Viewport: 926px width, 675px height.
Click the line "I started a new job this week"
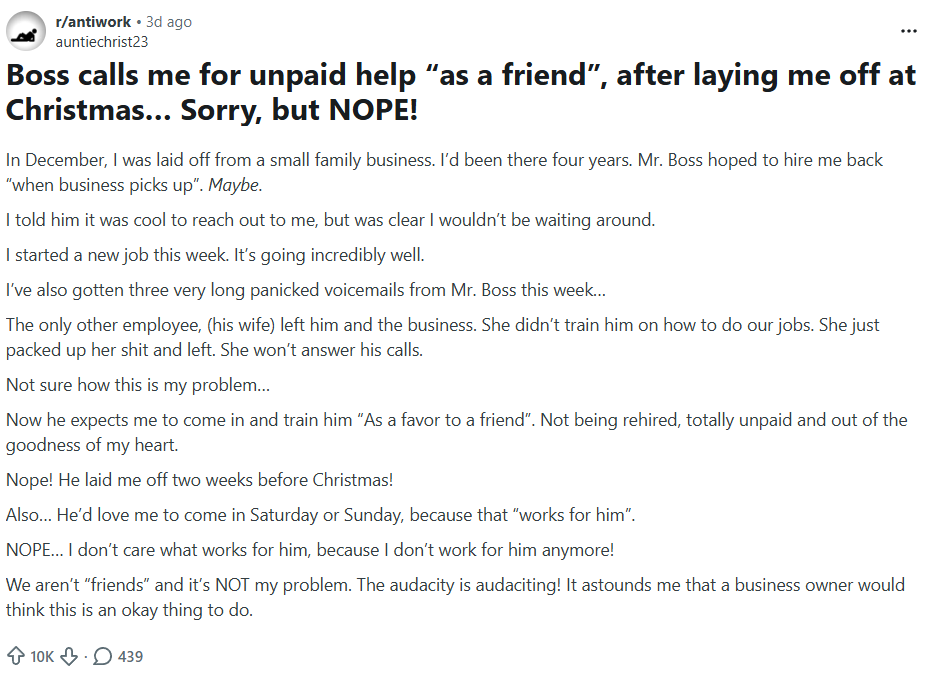215,255
